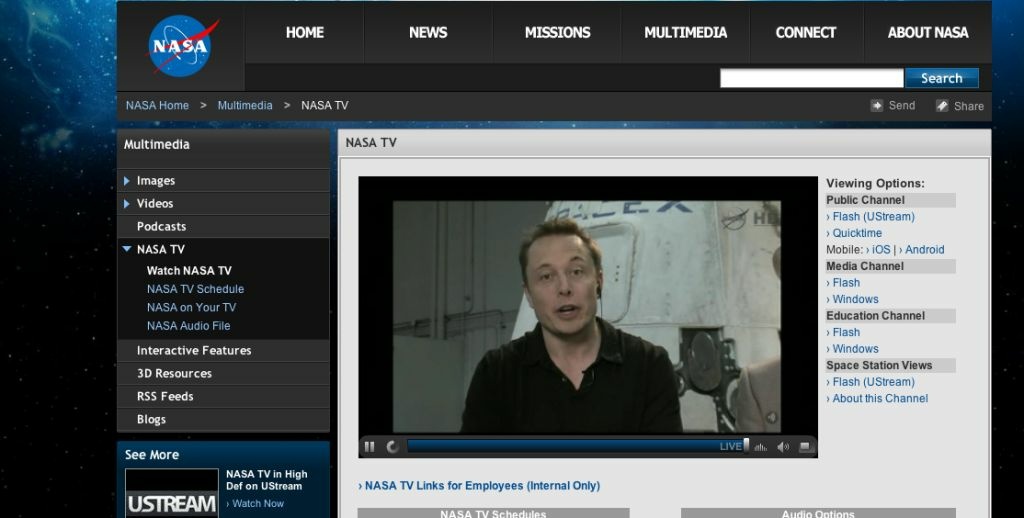This screenshot has width=1024, height=518.
Task: Open the HOME menu
Action: (x=304, y=32)
